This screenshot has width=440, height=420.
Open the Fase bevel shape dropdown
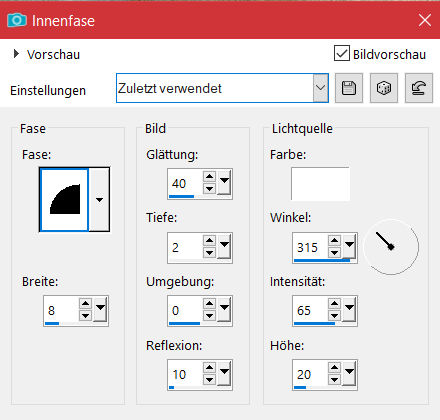coord(99,200)
